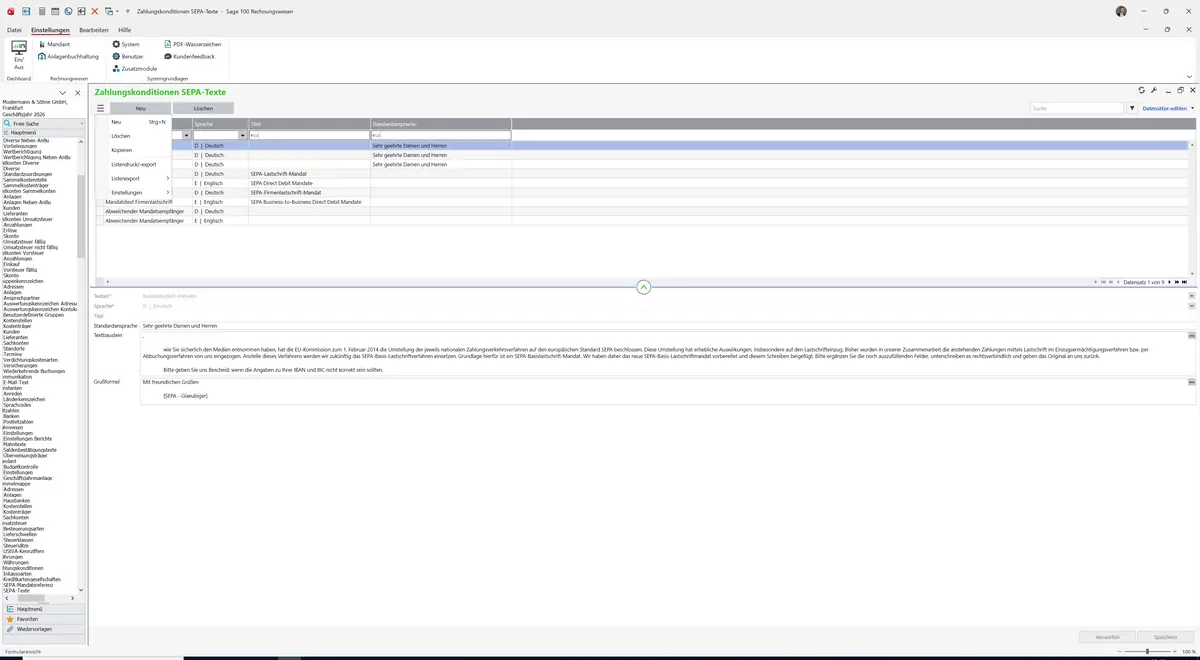Click the Speichern button

(x=1166, y=636)
